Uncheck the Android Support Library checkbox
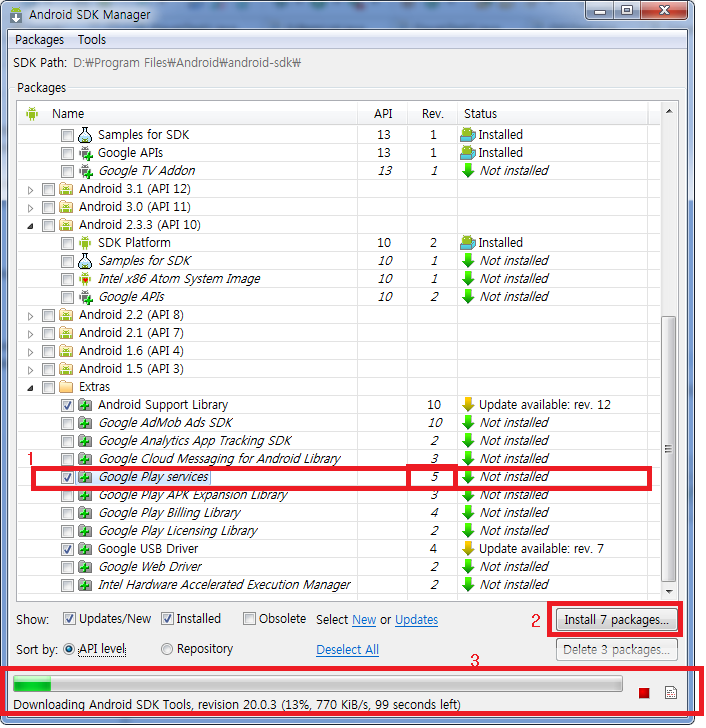Viewport: 706px width, 728px height. coord(67,405)
